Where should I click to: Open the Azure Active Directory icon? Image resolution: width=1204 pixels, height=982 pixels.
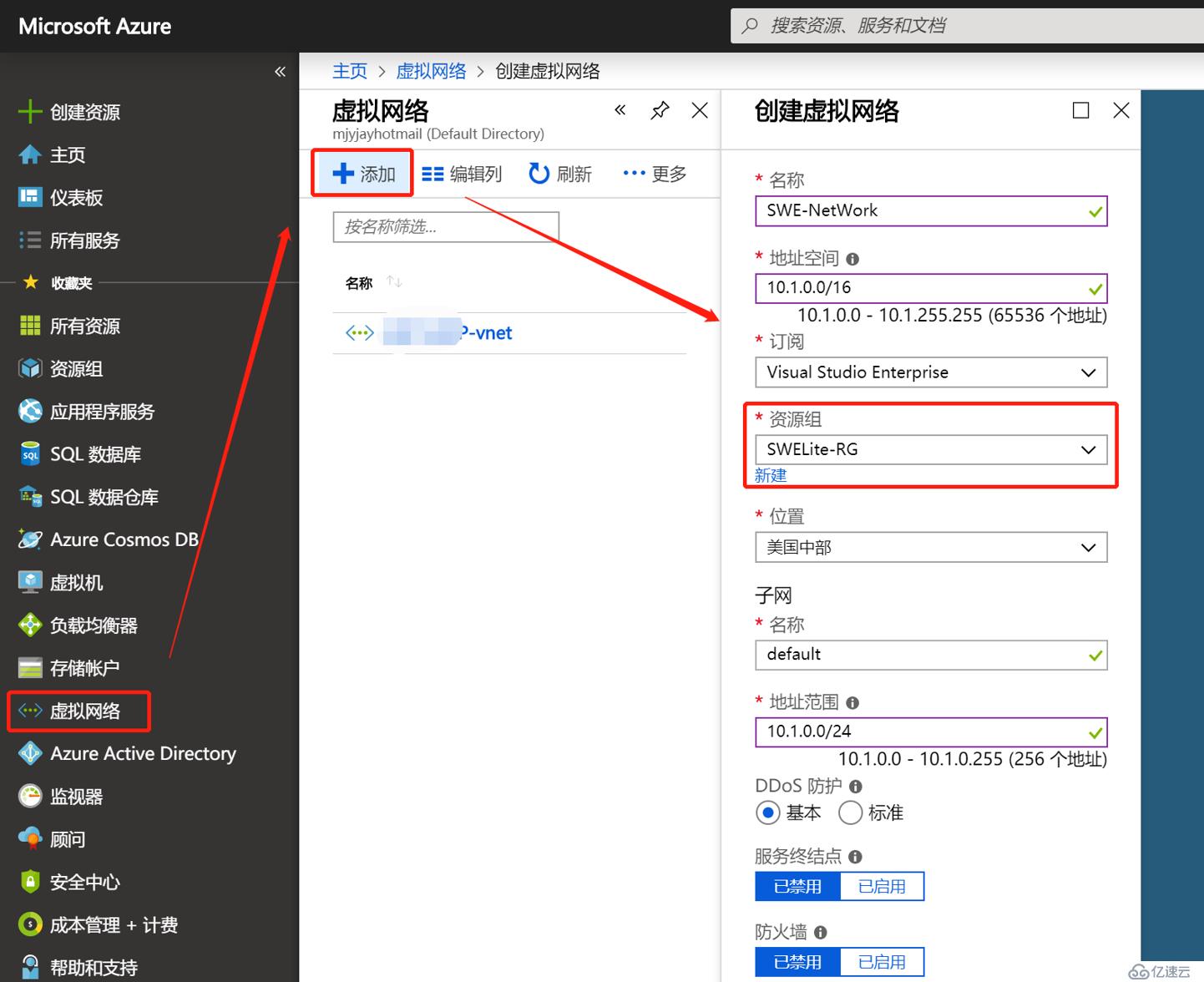(x=30, y=753)
